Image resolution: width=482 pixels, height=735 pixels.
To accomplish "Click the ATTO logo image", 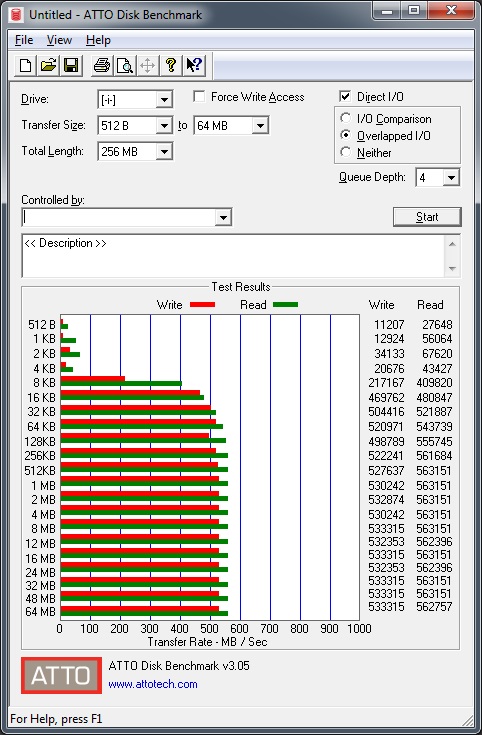I will pos(61,675).
